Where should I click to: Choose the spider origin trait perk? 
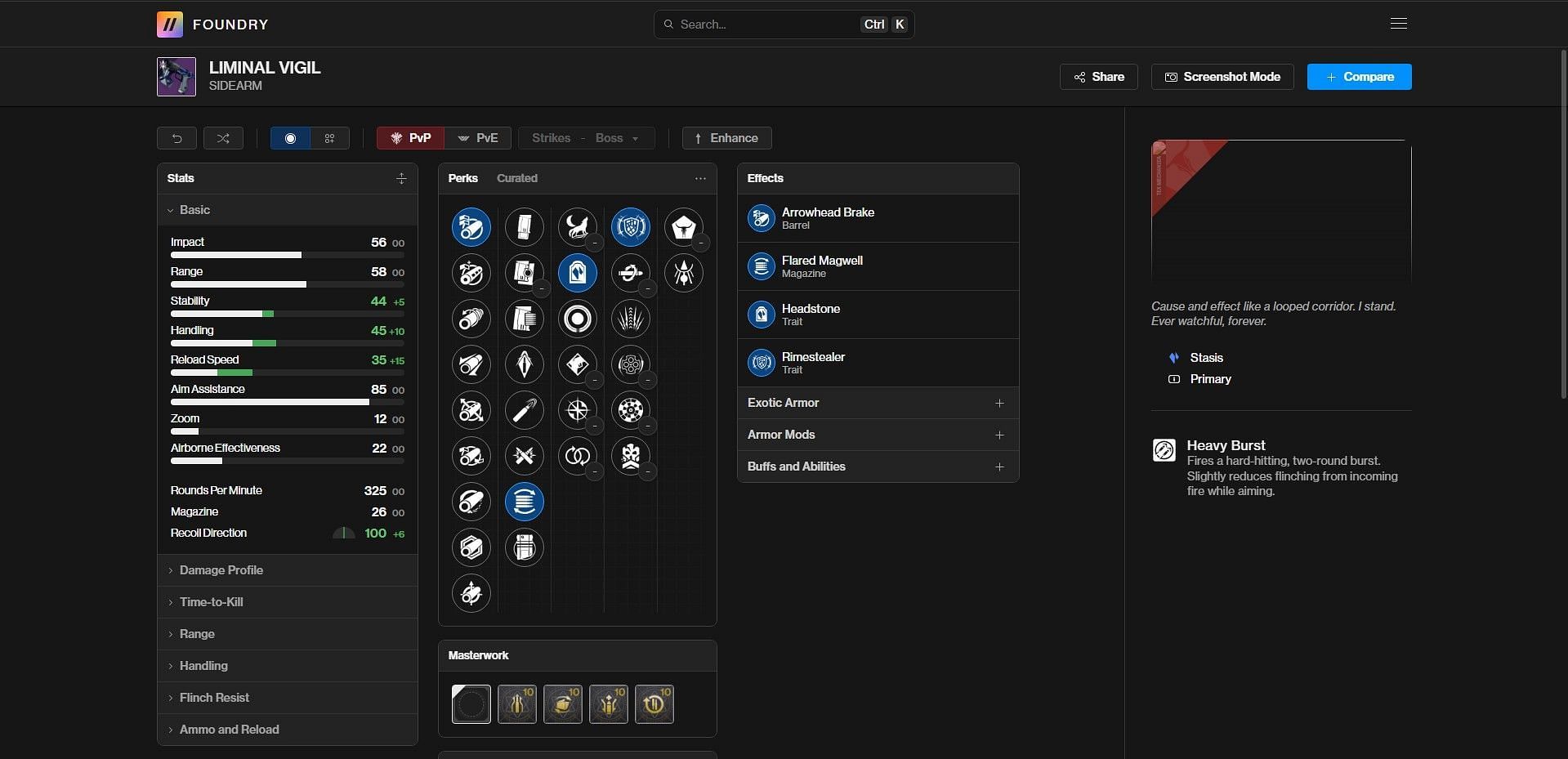(x=684, y=273)
